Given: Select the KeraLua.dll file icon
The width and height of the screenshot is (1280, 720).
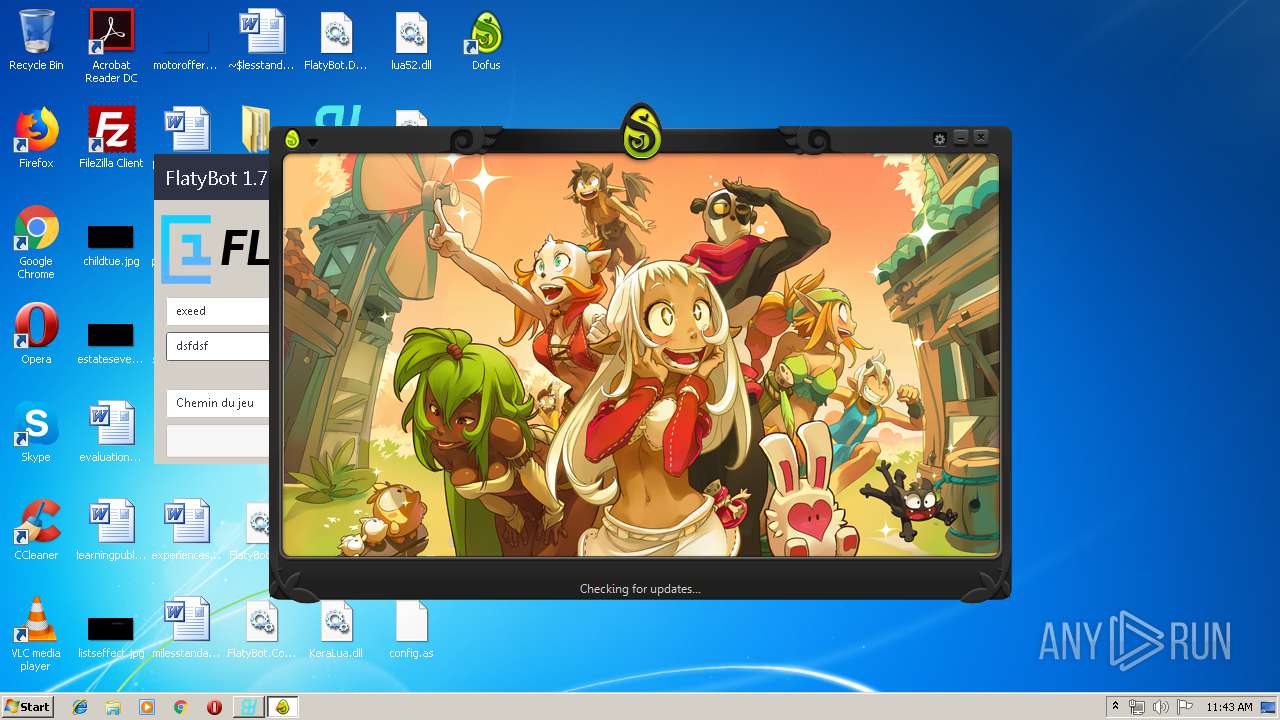Looking at the screenshot, I should pos(336,629).
